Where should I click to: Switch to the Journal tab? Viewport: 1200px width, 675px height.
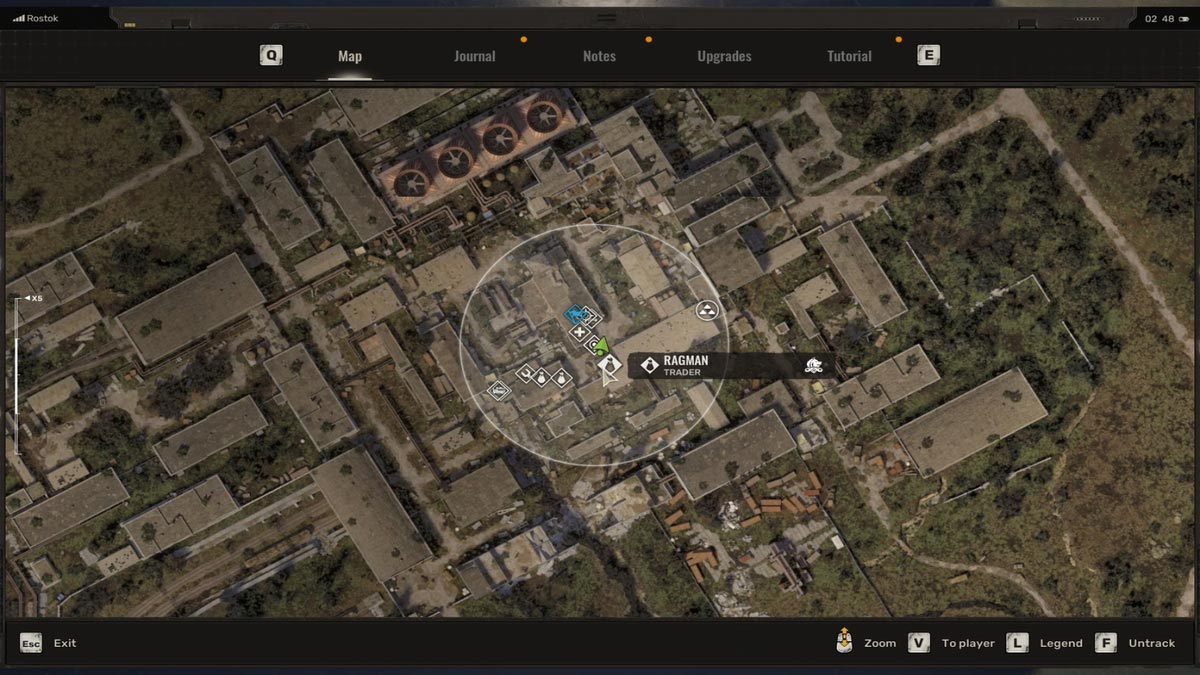474,56
